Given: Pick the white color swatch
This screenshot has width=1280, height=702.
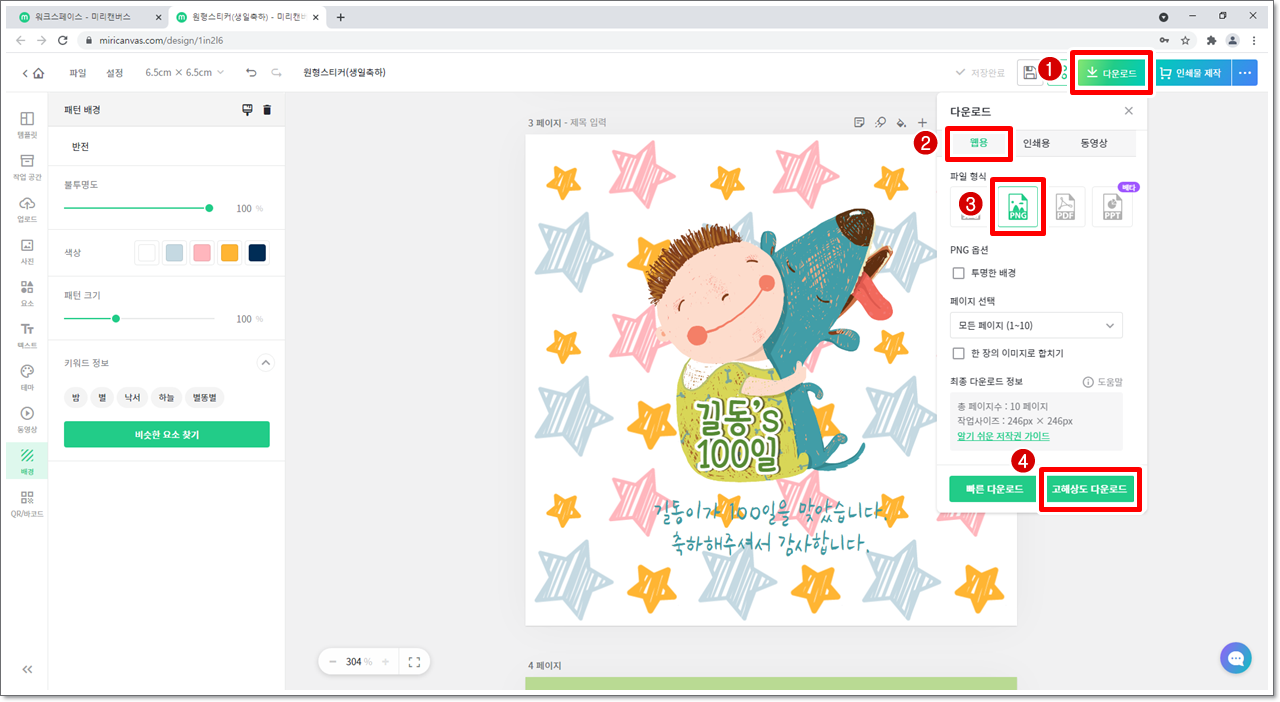Looking at the screenshot, I should pos(147,253).
